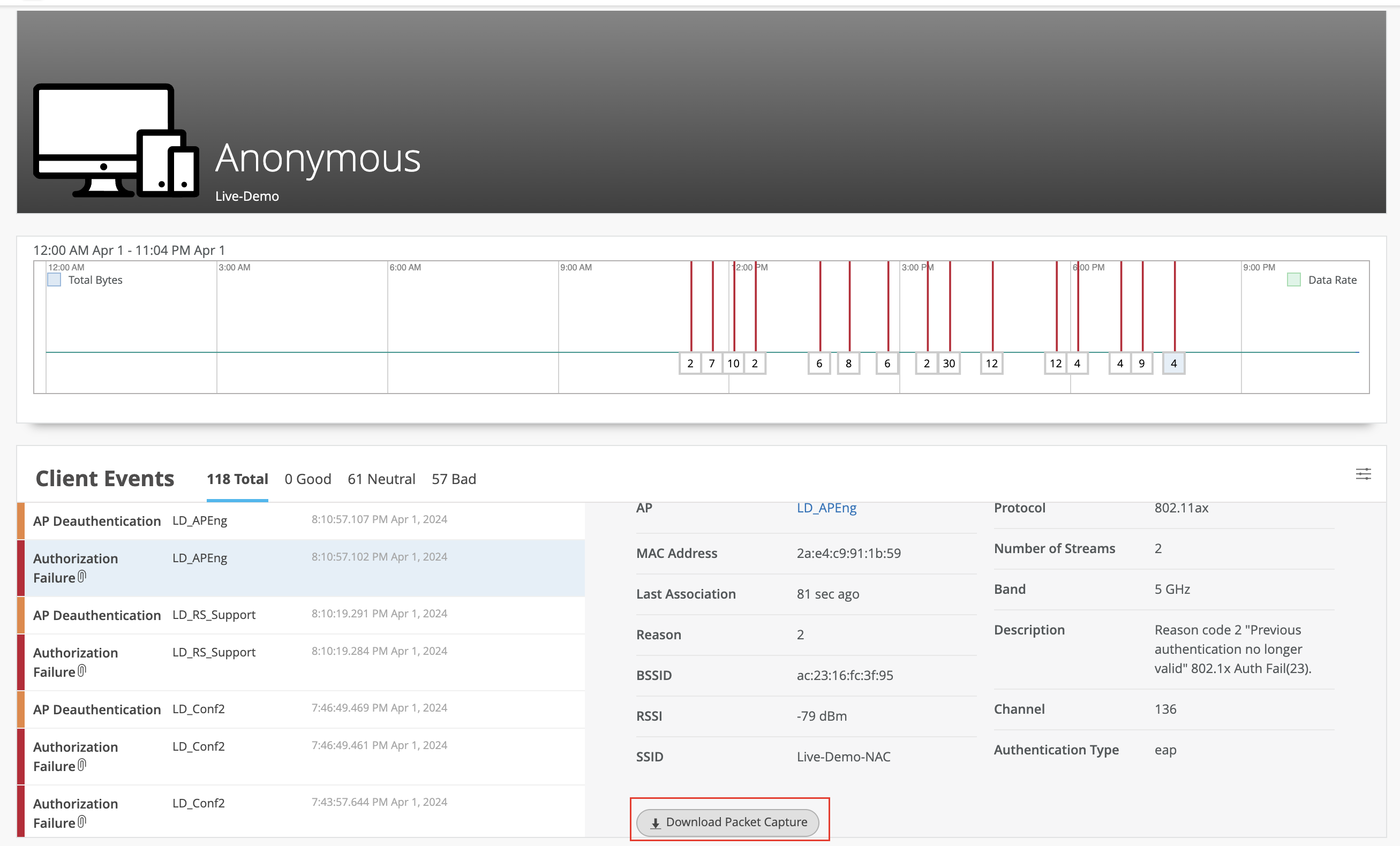The height and width of the screenshot is (846, 1400).
Task: Click the highlighted timeline marker labeled 4
Action: (x=1173, y=364)
